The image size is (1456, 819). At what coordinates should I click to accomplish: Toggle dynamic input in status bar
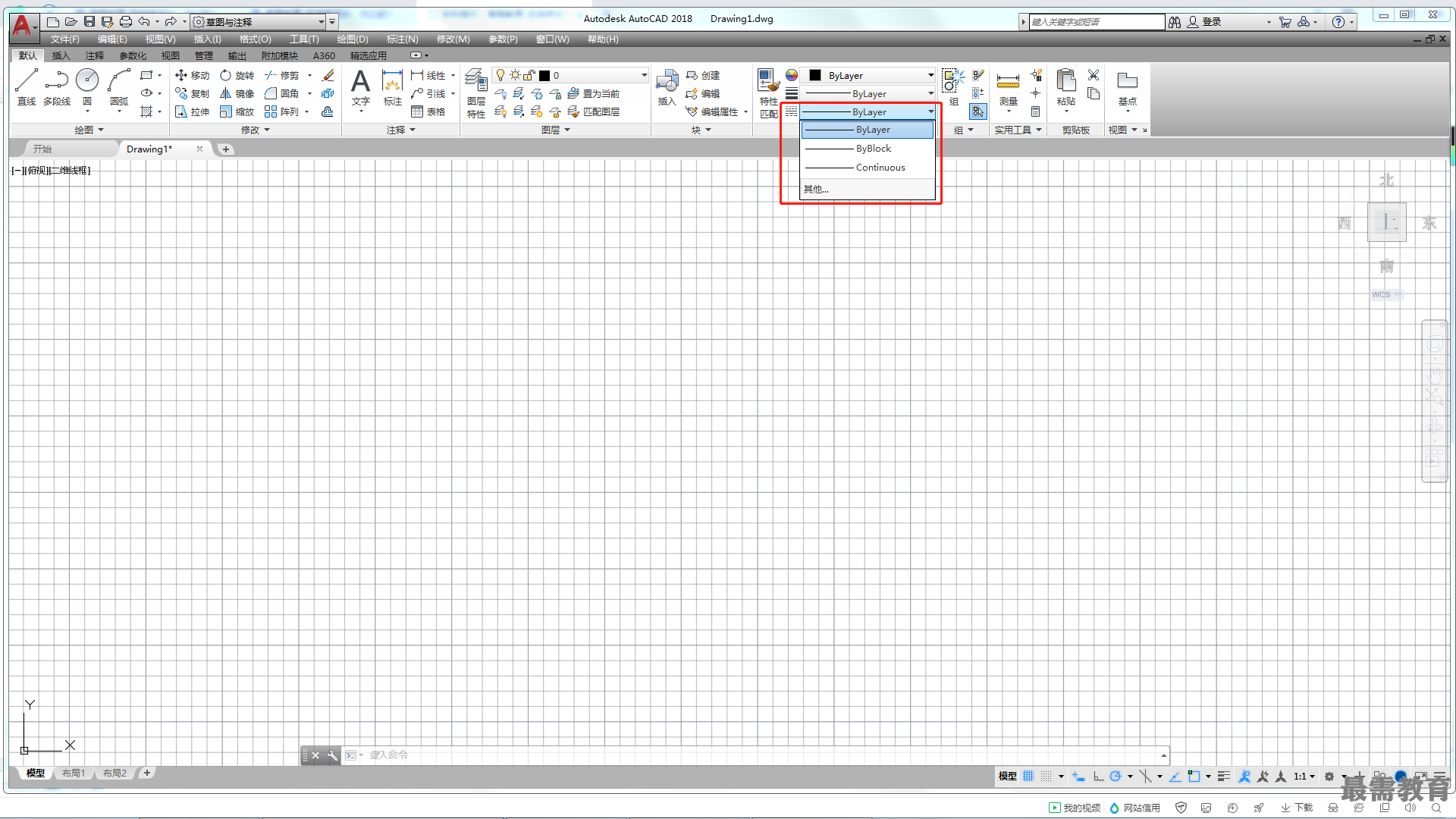(1078, 776)
